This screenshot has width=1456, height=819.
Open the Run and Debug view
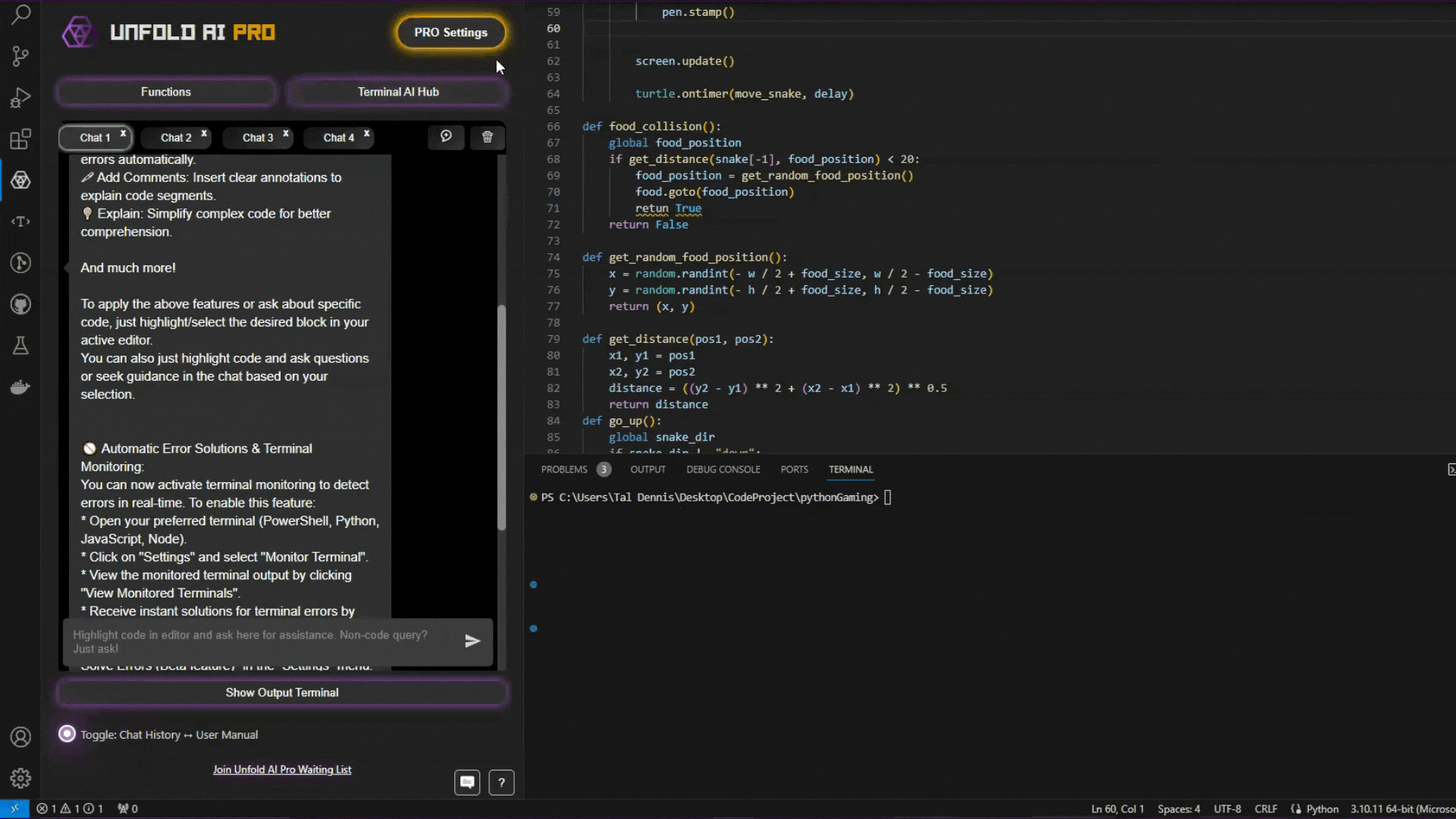(x=20, y=98)
